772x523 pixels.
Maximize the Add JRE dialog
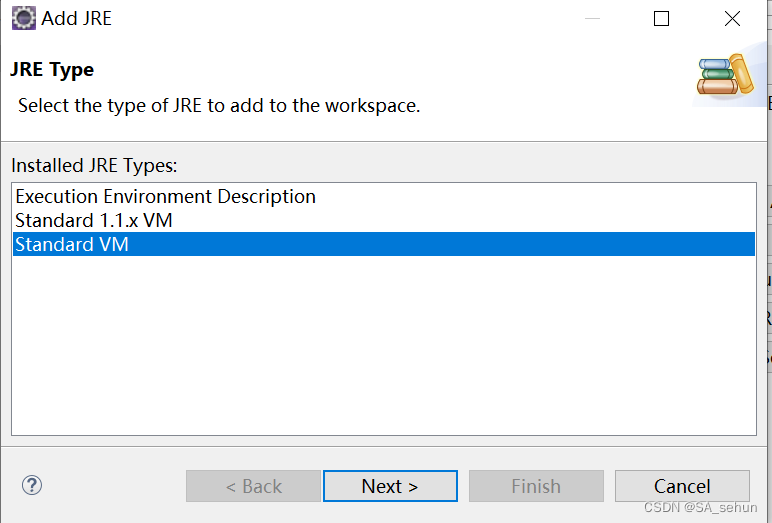pos(661,19)
